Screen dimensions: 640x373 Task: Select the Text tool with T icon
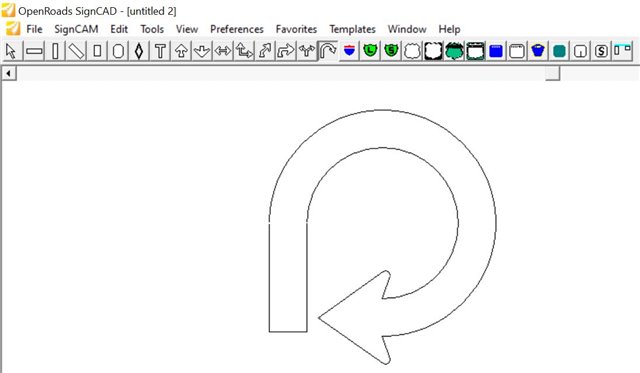(x=160, y=51)
